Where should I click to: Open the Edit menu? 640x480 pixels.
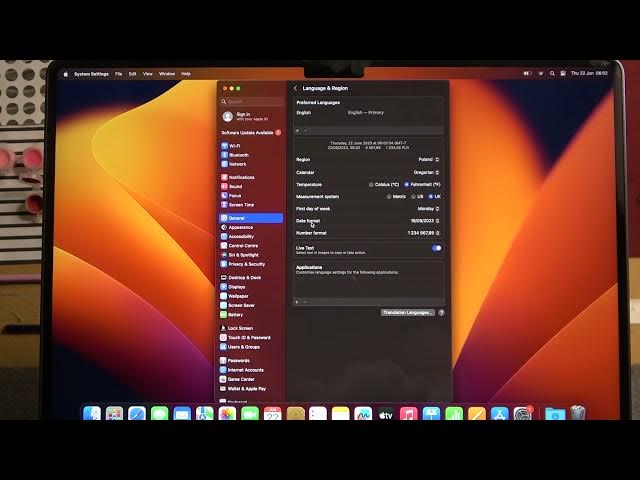[x=132, y=74]
